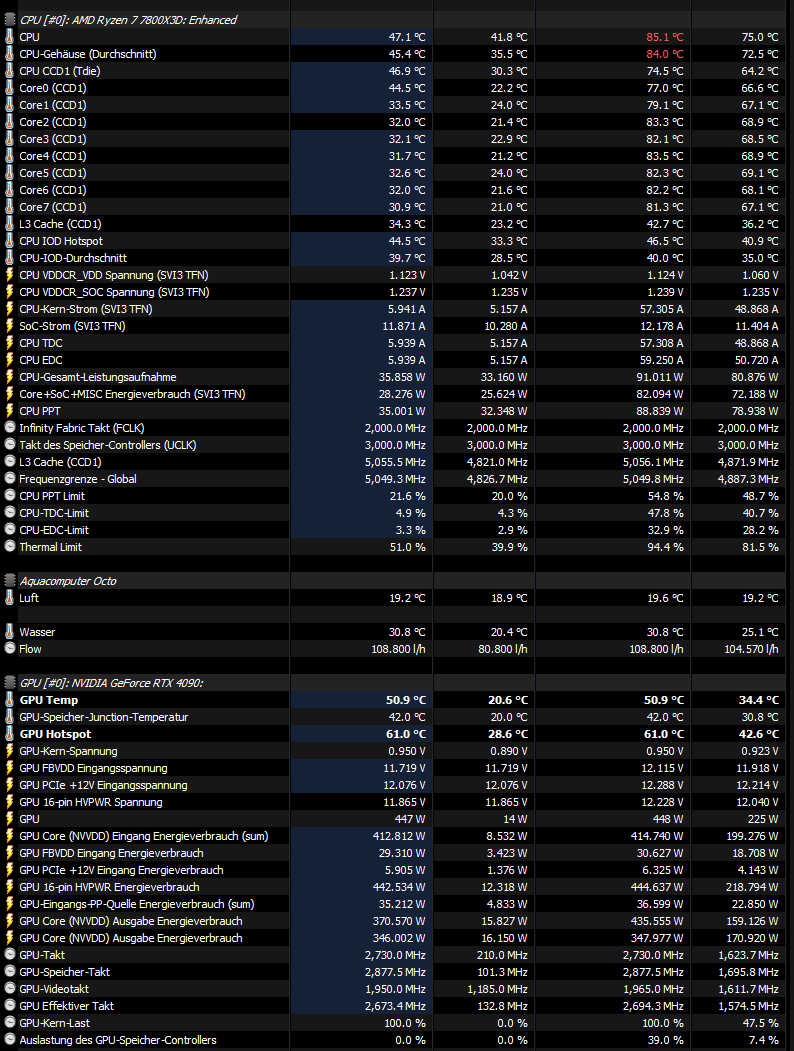Viewport: 794px width, 1051px height.
Task: Click GPU-Eingangs-PP-Quelle Energieverbrauch (sum) label
Action: pyautogui.click(x=137, y=904)
